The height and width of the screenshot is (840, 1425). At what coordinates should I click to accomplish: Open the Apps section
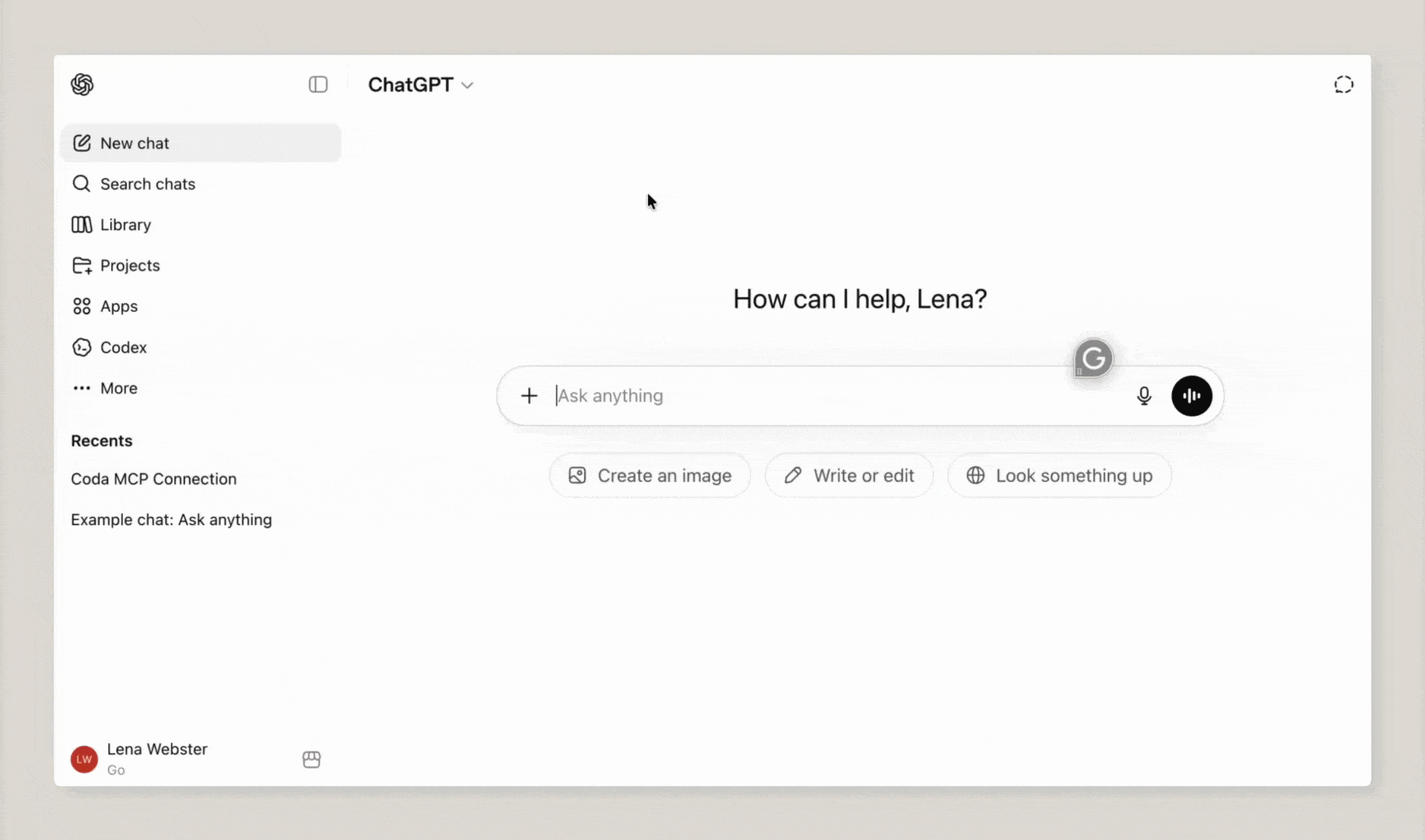click(200, 306)
